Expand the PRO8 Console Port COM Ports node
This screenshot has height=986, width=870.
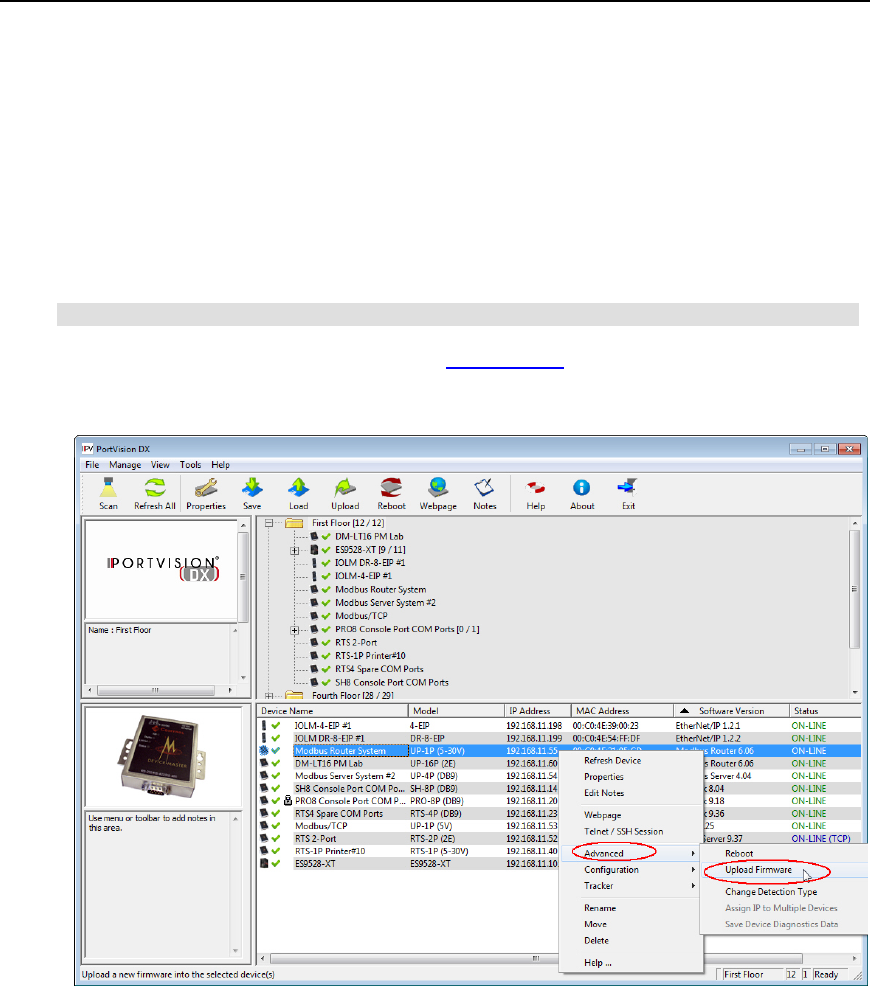294,629
